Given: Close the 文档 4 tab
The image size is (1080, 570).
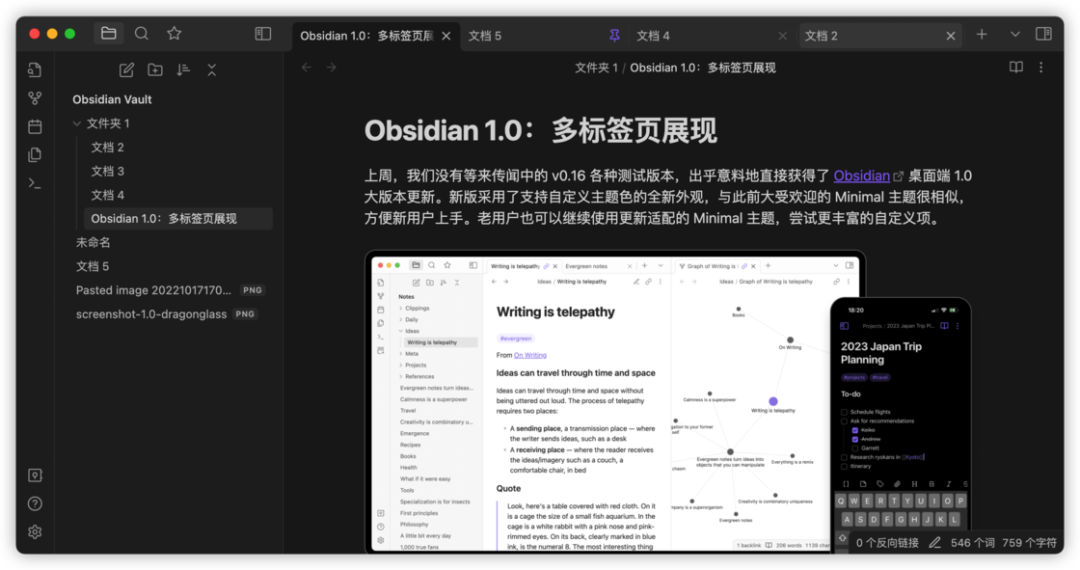Looking at the screenshot, I should click(x=782, y=36).
